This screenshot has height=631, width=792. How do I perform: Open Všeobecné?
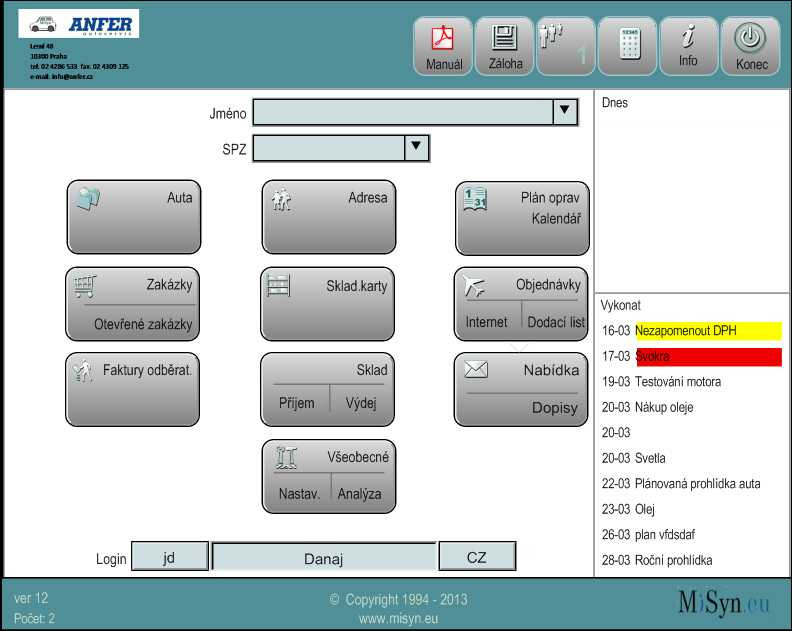[358, 457]
